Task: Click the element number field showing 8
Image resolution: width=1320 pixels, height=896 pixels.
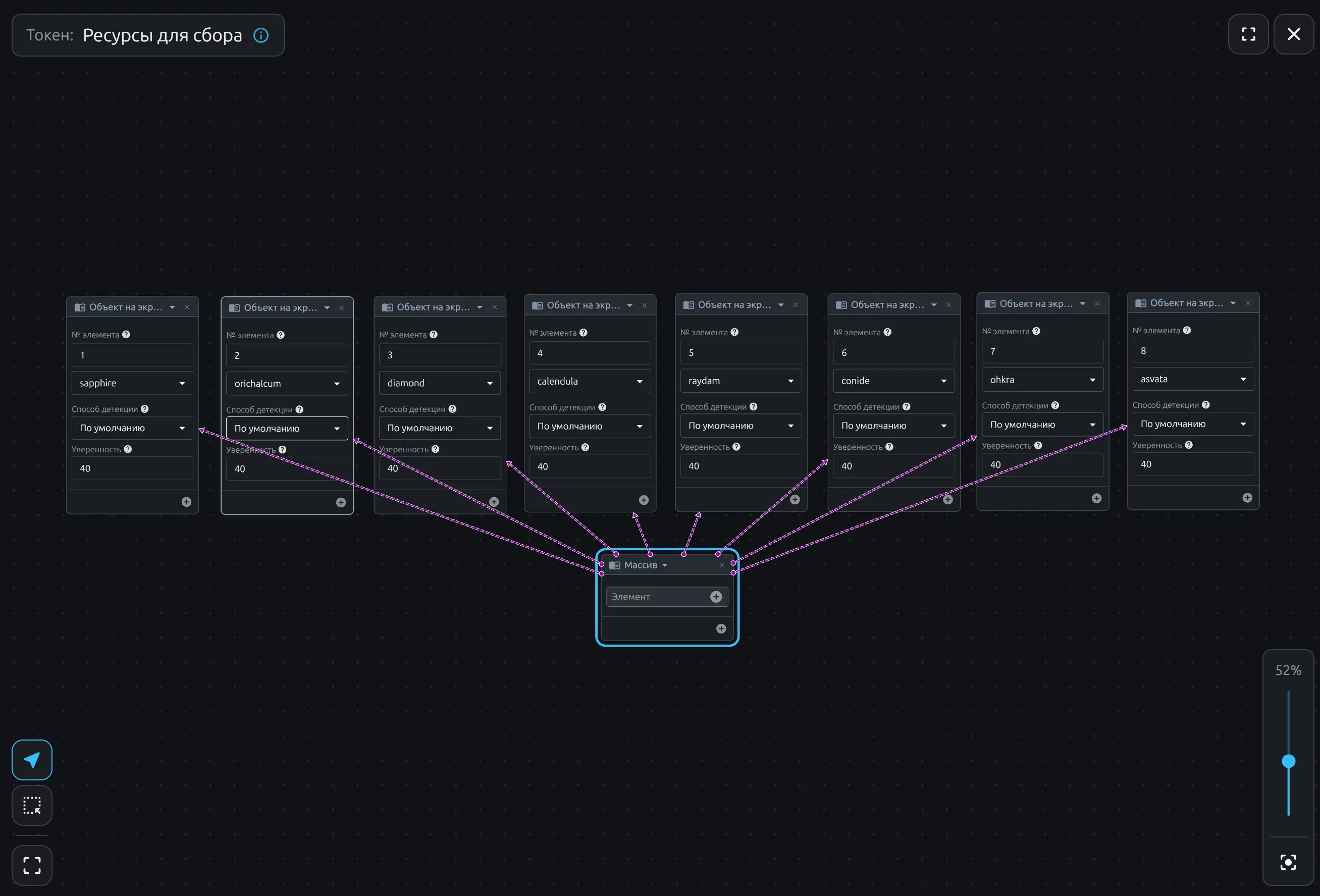Action: [x=1193, y=351]
